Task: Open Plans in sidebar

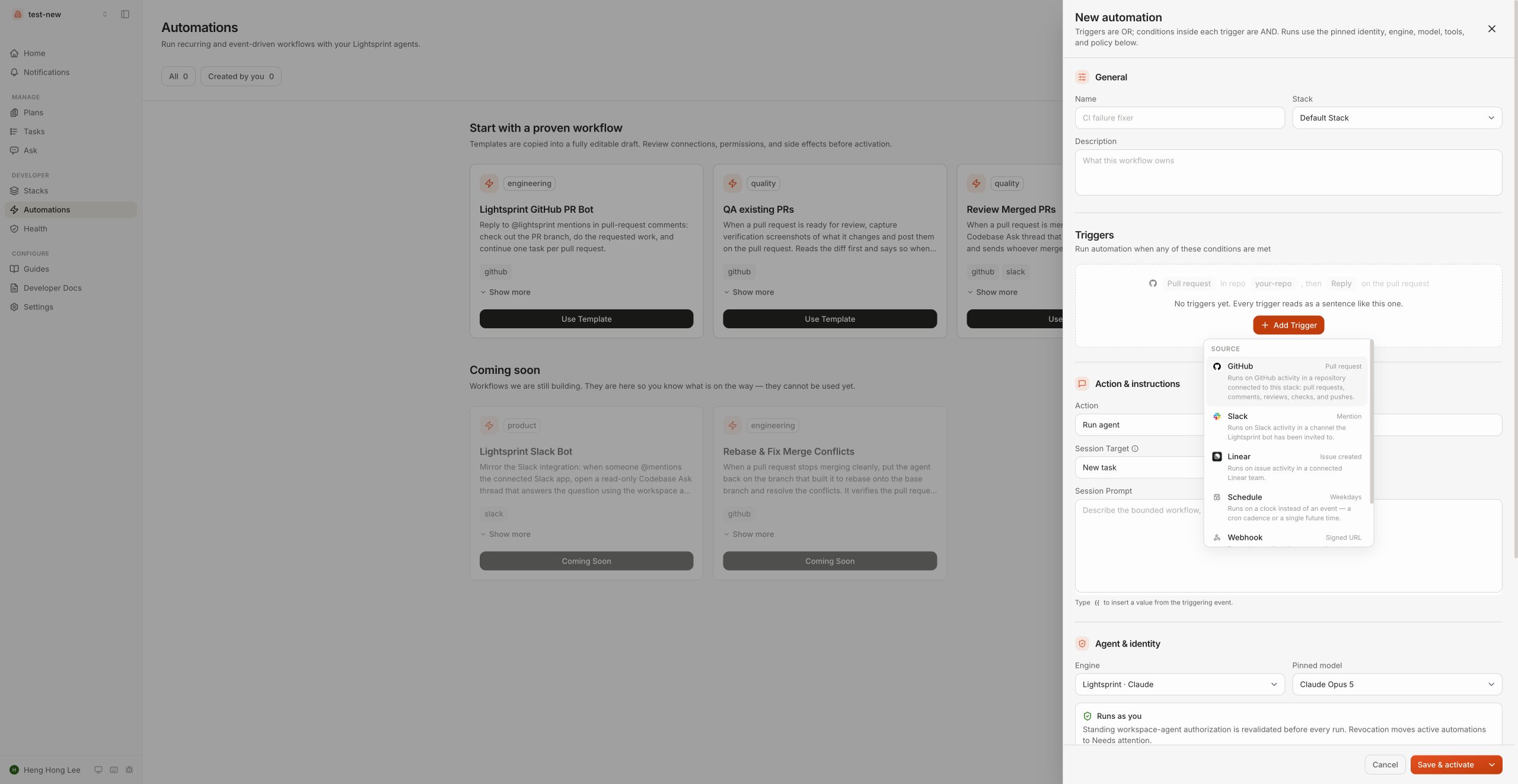Action: point(71,113)
